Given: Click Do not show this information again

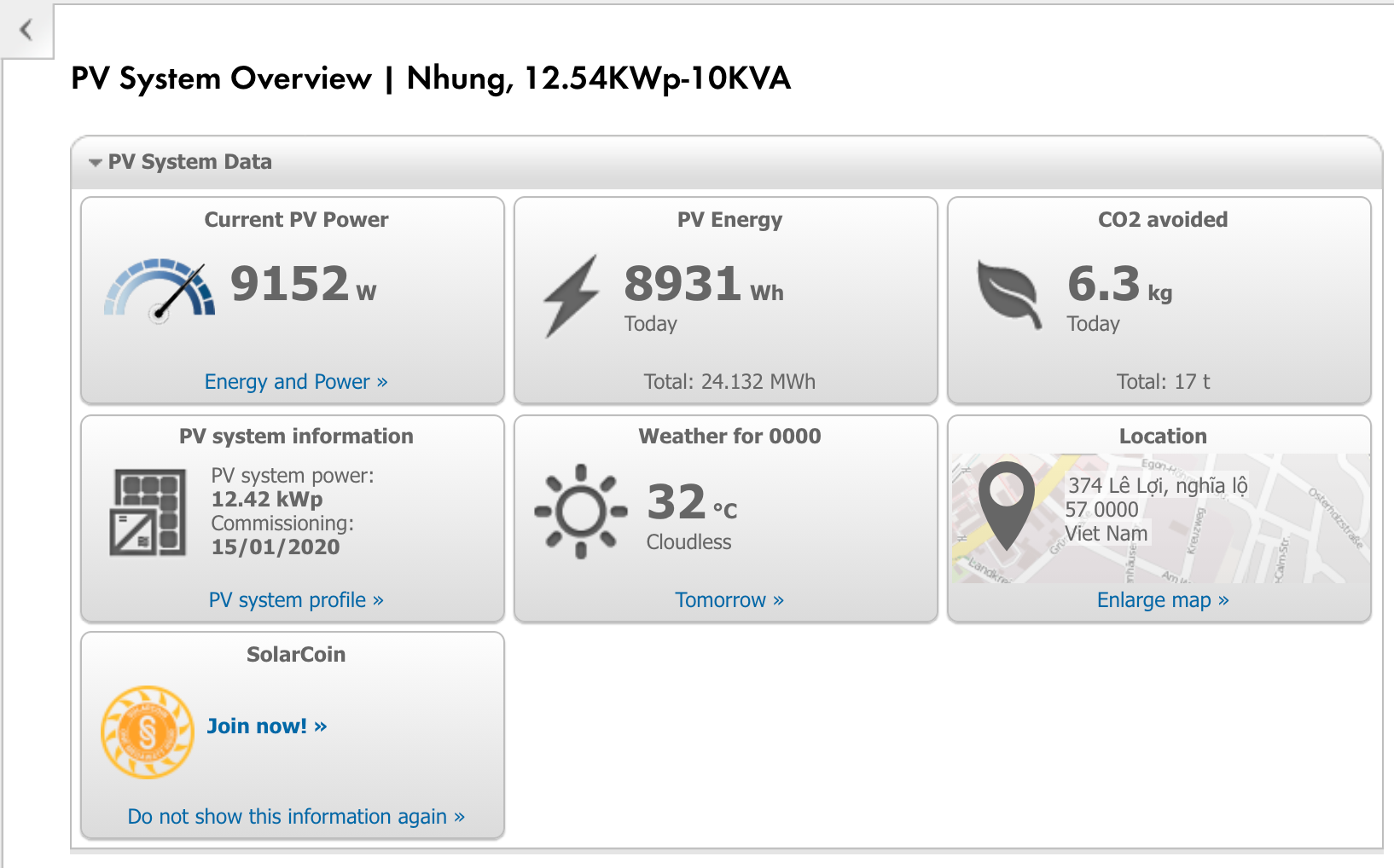Looking at the screenshot, I should tap(296, 817).
